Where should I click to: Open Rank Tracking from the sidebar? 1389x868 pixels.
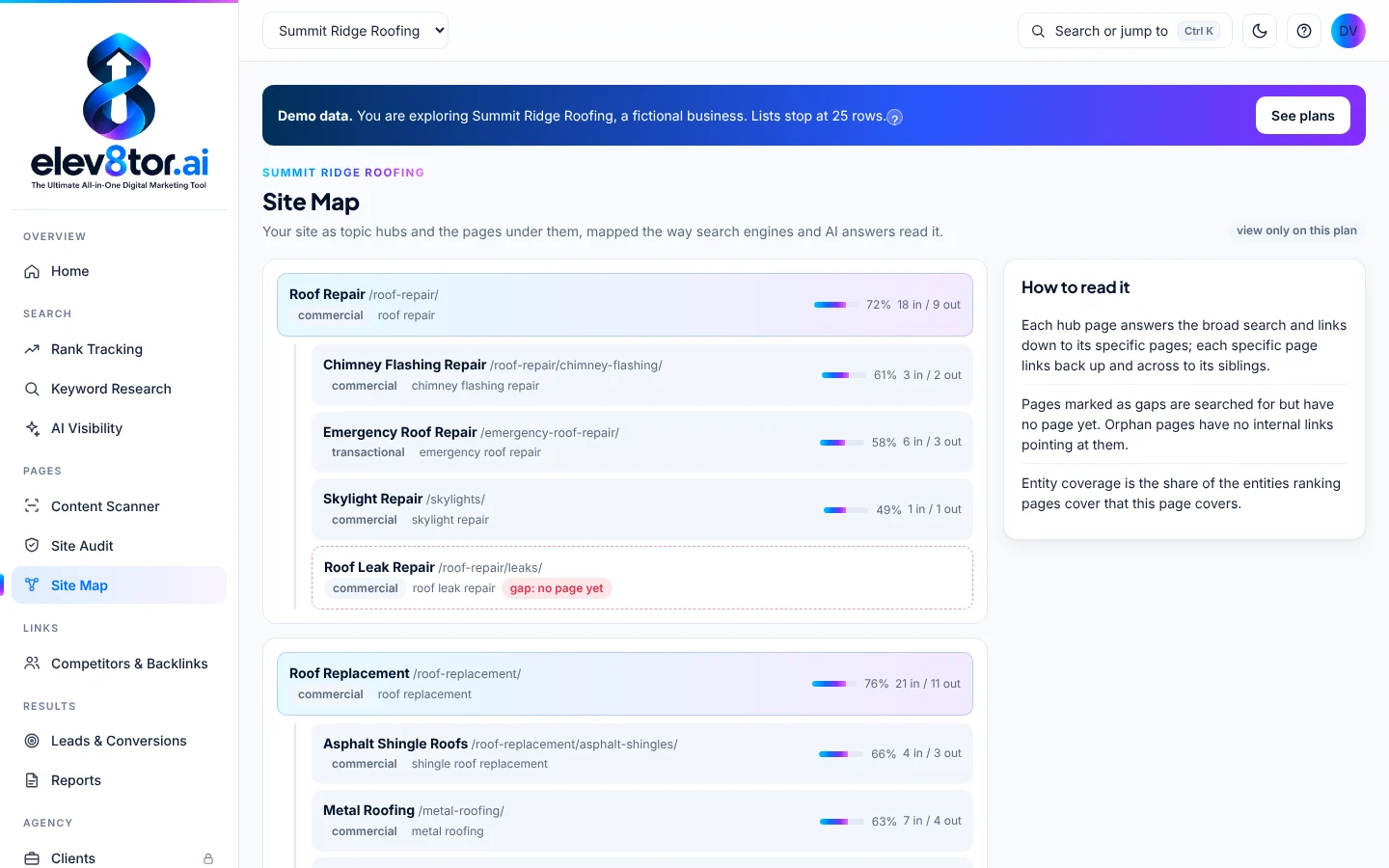119,349
